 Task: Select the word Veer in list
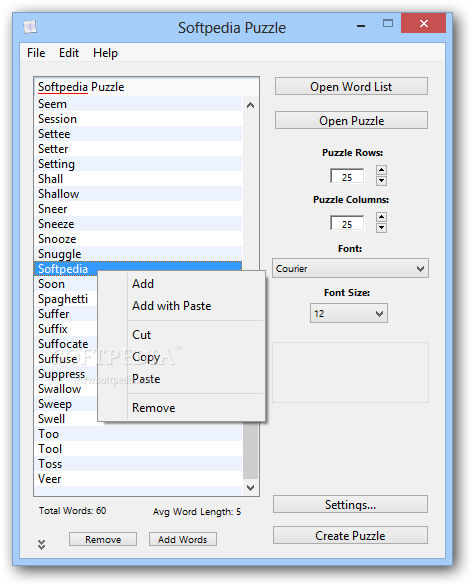(138, 479)
